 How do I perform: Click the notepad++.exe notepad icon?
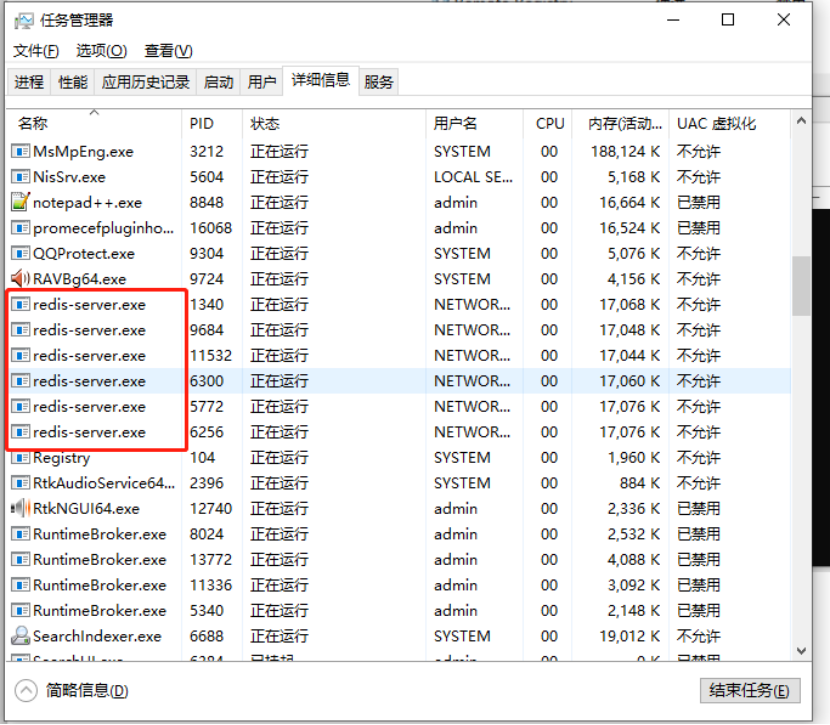20,202
